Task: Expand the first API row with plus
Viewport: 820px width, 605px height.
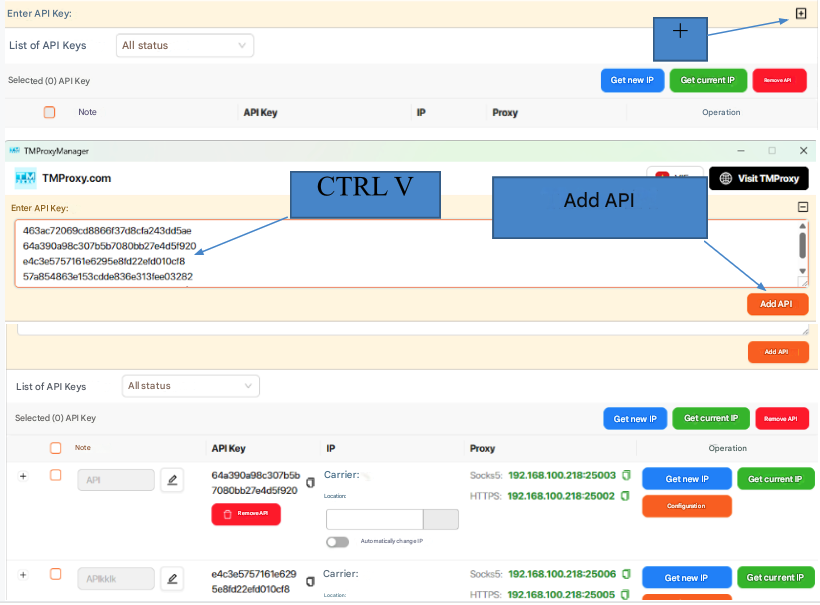Action: (23, 476)
